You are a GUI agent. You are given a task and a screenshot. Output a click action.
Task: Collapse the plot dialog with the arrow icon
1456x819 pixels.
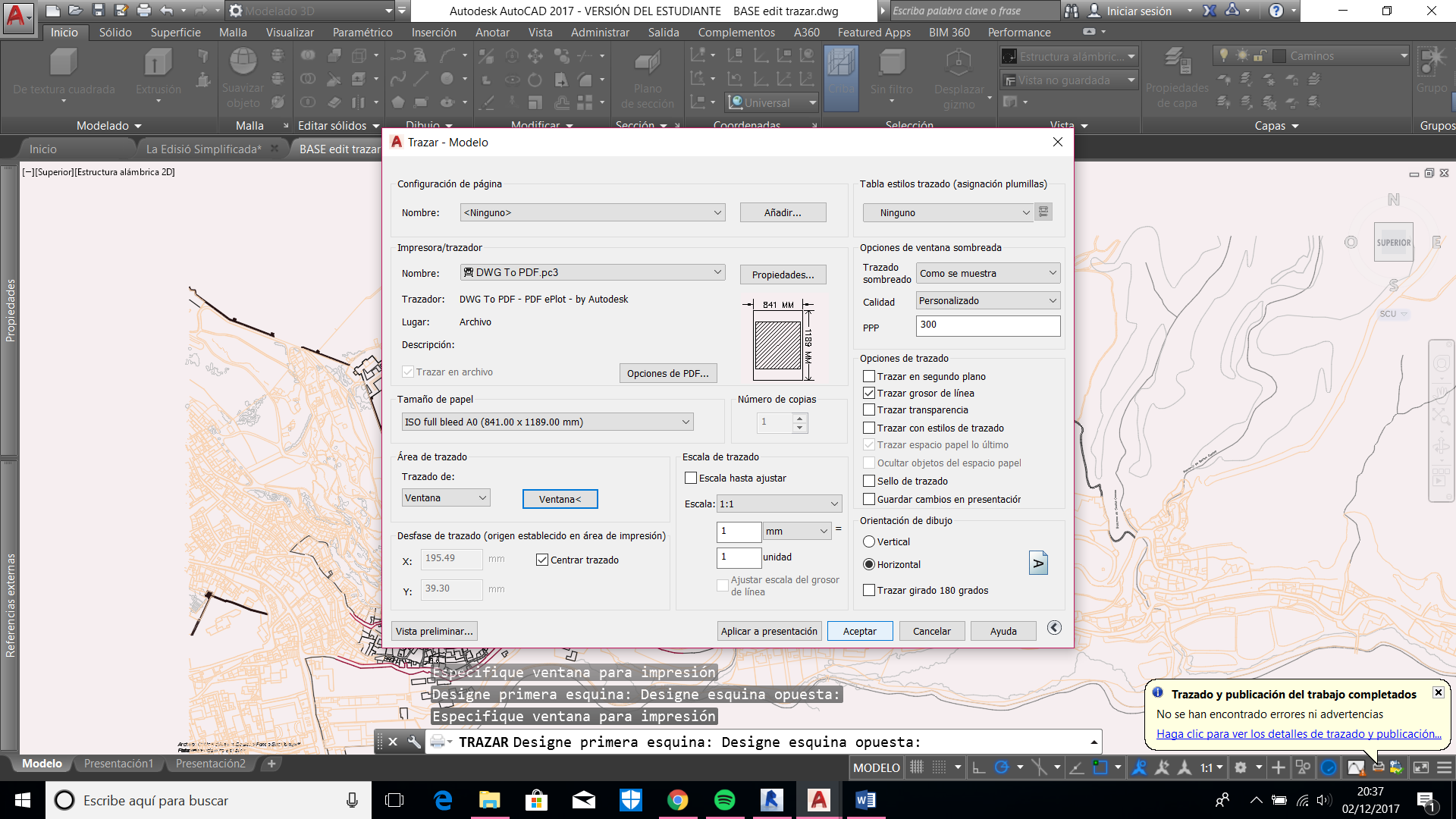(x=1054, y=628)
